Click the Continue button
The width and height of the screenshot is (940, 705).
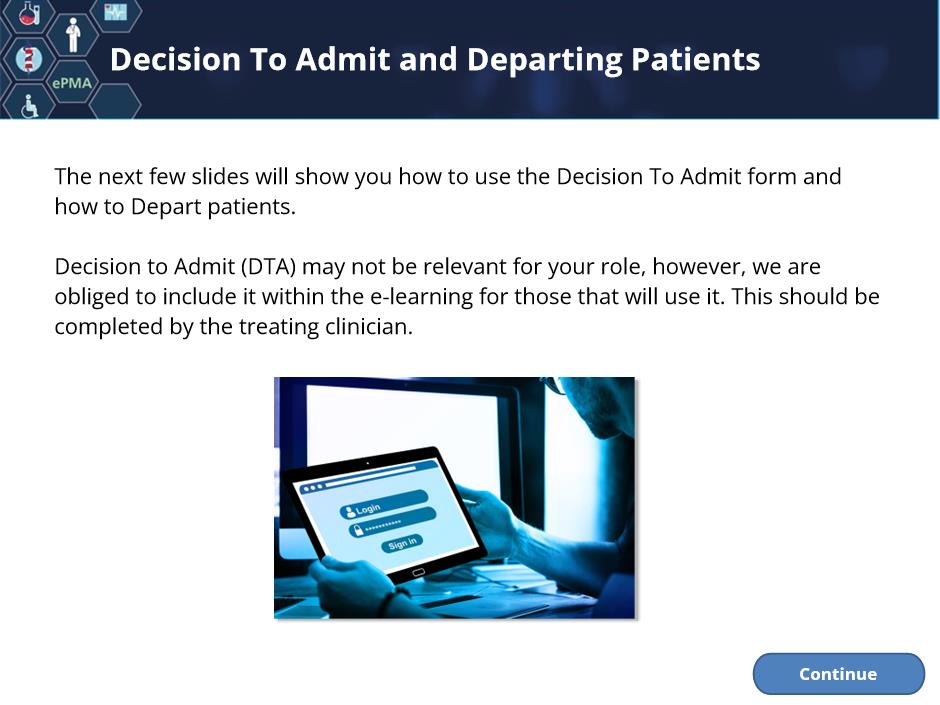(838, 674)
